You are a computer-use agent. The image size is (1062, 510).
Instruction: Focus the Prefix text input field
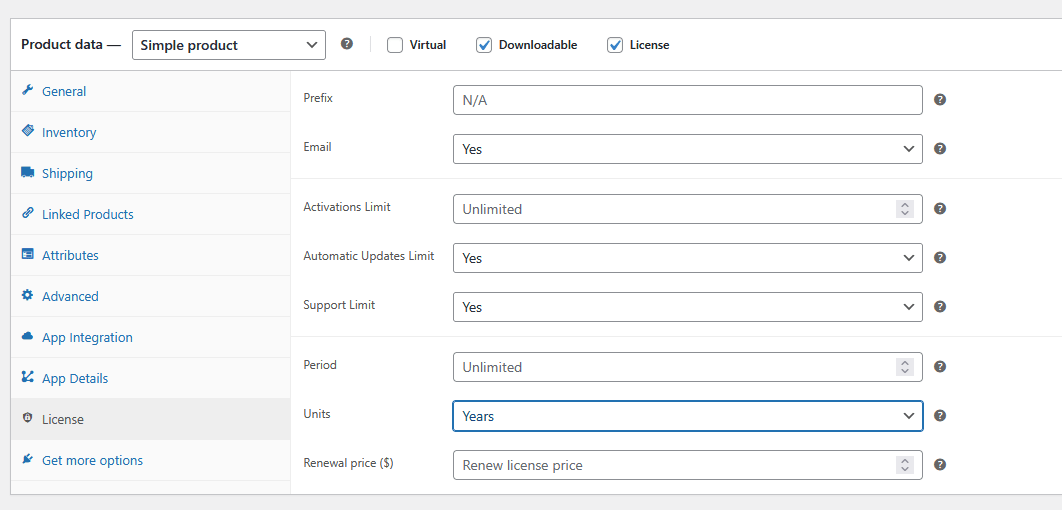point(687,100)
